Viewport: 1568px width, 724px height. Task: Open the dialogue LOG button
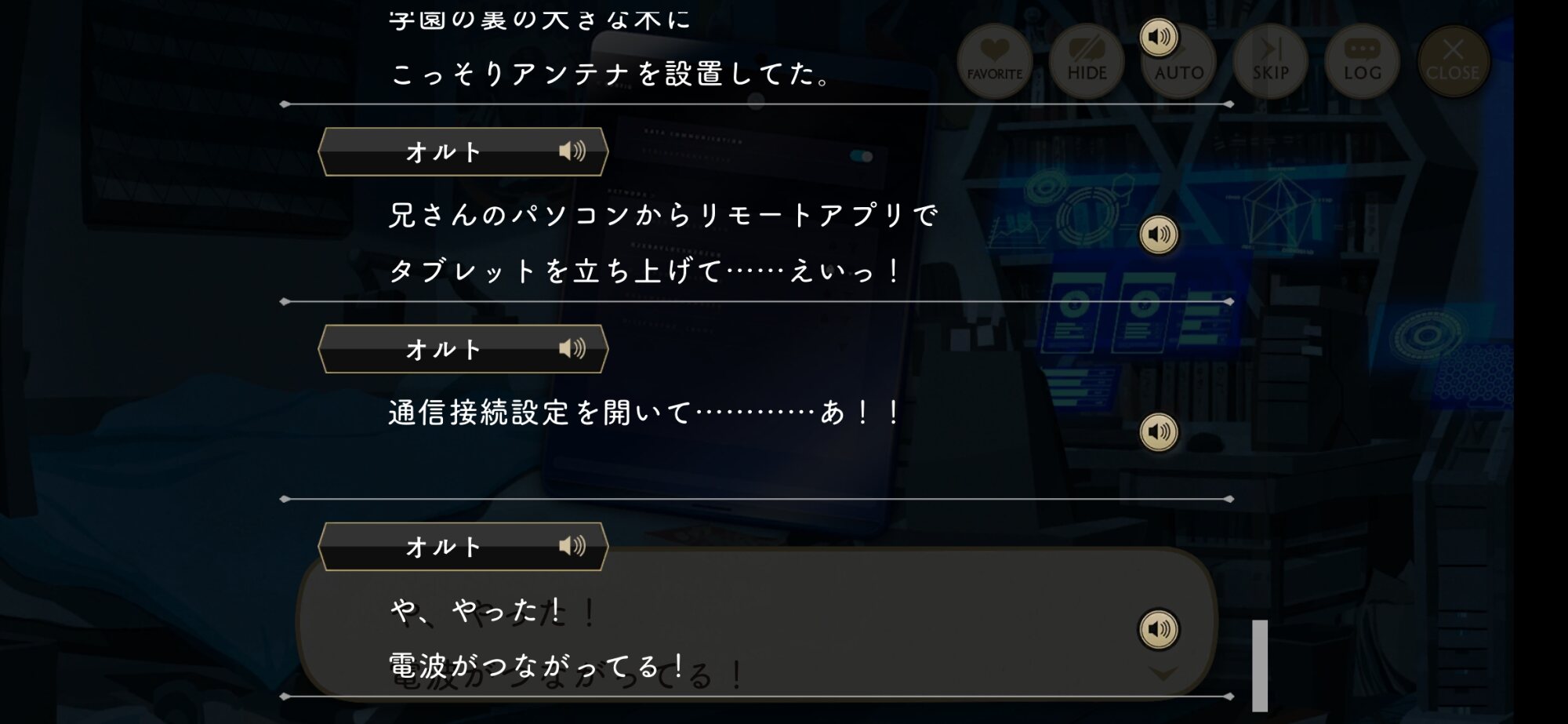[x=1362, y=61]
